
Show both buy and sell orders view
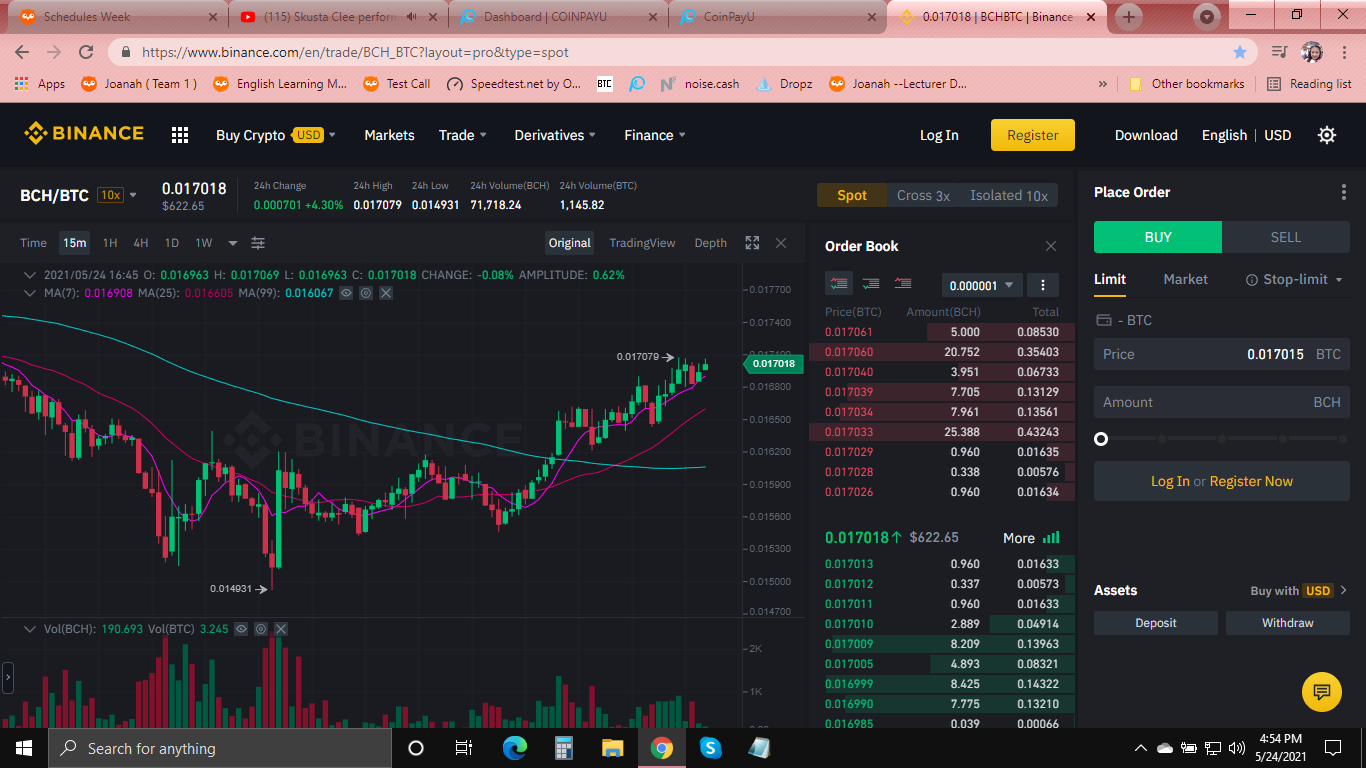(x=839, y=284)
